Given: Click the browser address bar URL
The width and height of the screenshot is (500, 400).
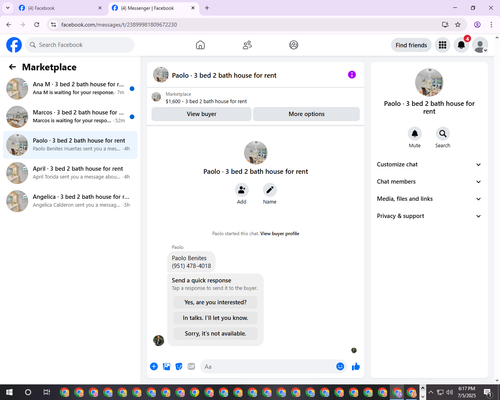Looking at the screenshot, I should click(x=119, y=25).
